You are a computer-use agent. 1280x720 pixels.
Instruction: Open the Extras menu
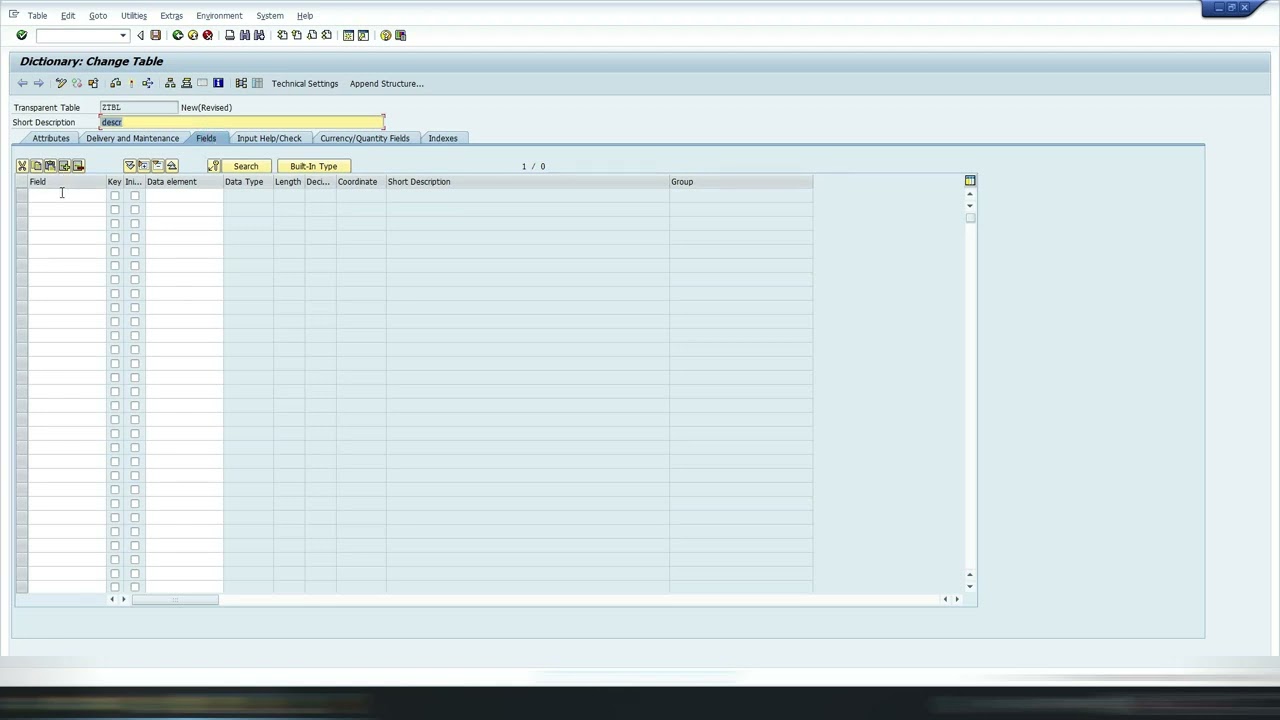[x=171, y=16]
